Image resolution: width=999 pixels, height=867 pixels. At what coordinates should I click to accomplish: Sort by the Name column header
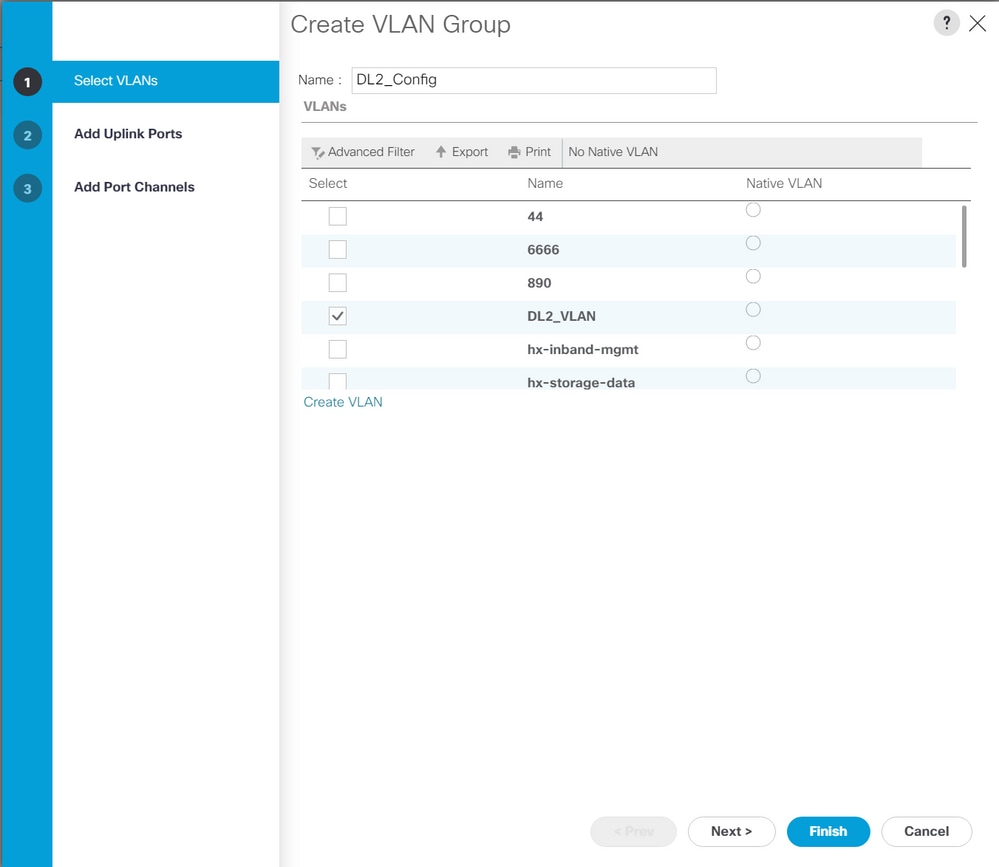(545, 183)
